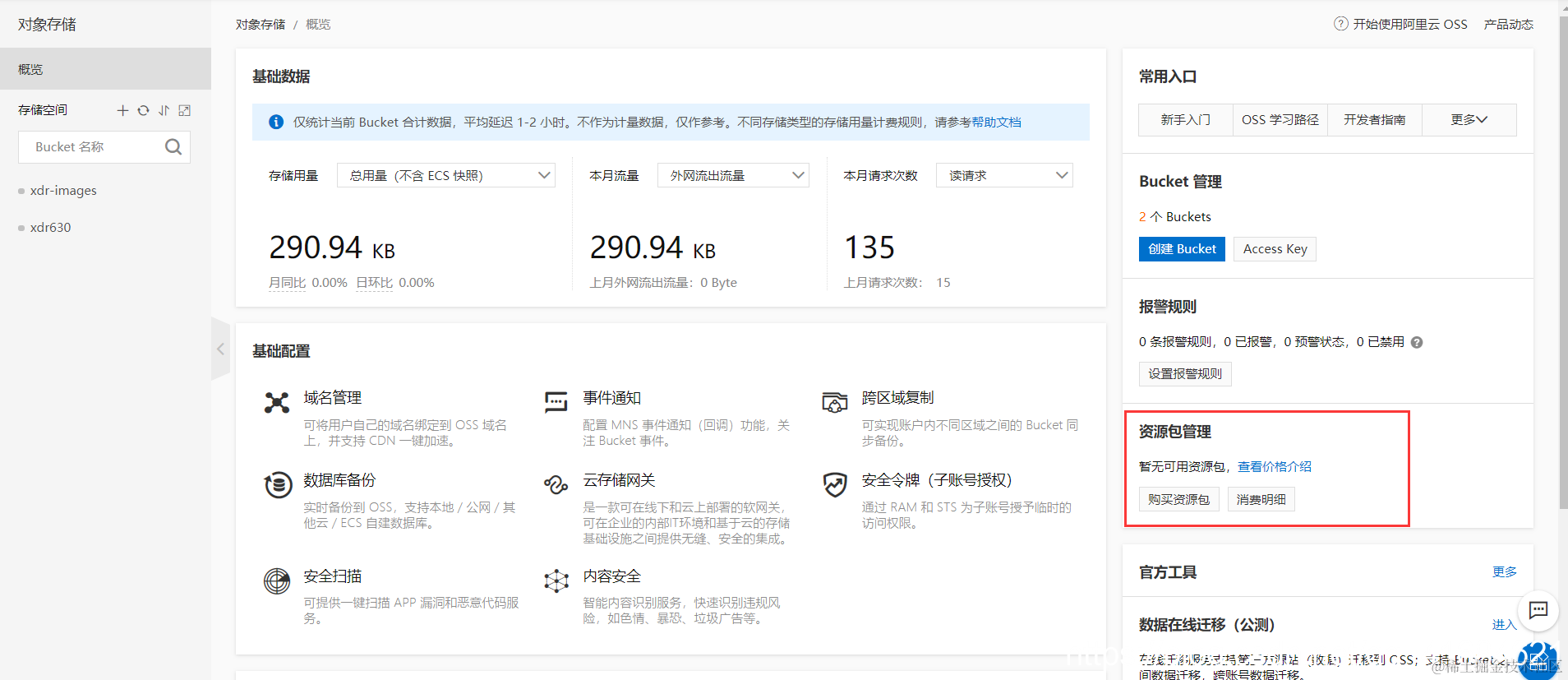1568x680 pixels.
Task: Click the question mark icon by 开始使用阿里云 OSS
Action: [1340, 24]
